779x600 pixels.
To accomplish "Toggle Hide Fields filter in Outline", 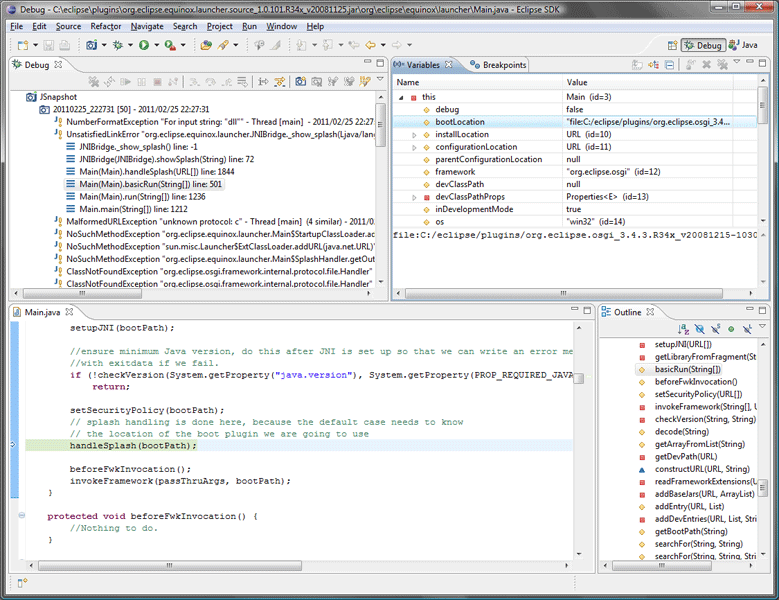I will [x=700, y=329].
